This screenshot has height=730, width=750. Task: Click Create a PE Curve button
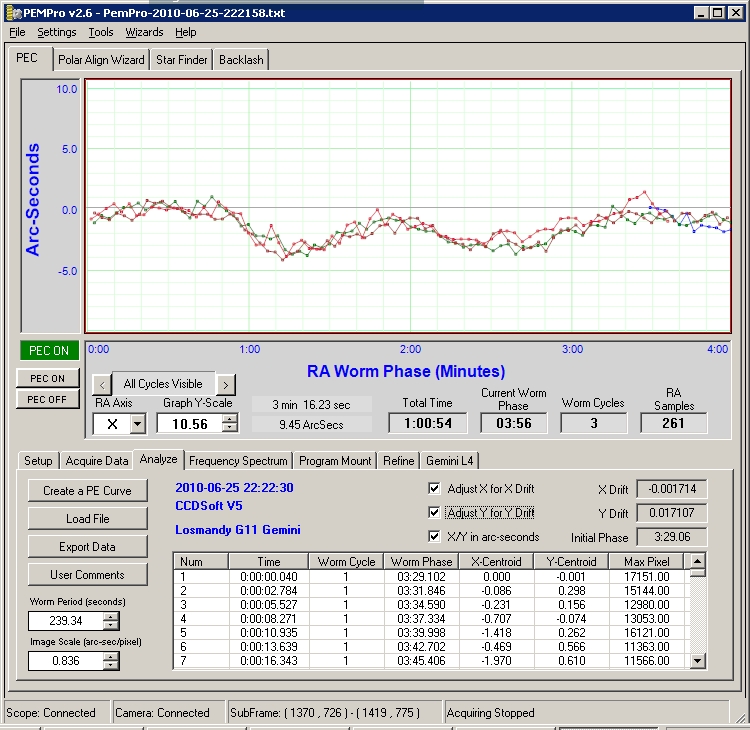point(88,491)
